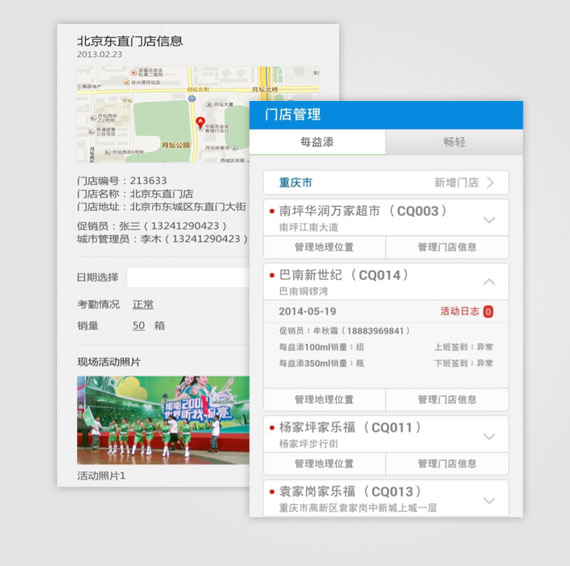
Task: Click the 门店名称：北京东直门店 line
Action: point(135,194)
